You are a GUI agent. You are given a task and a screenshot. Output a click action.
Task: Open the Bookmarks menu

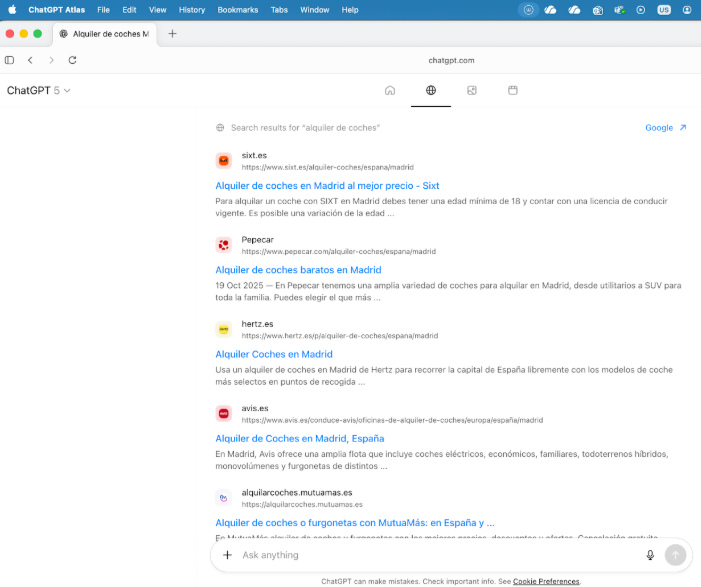[238, 9]
